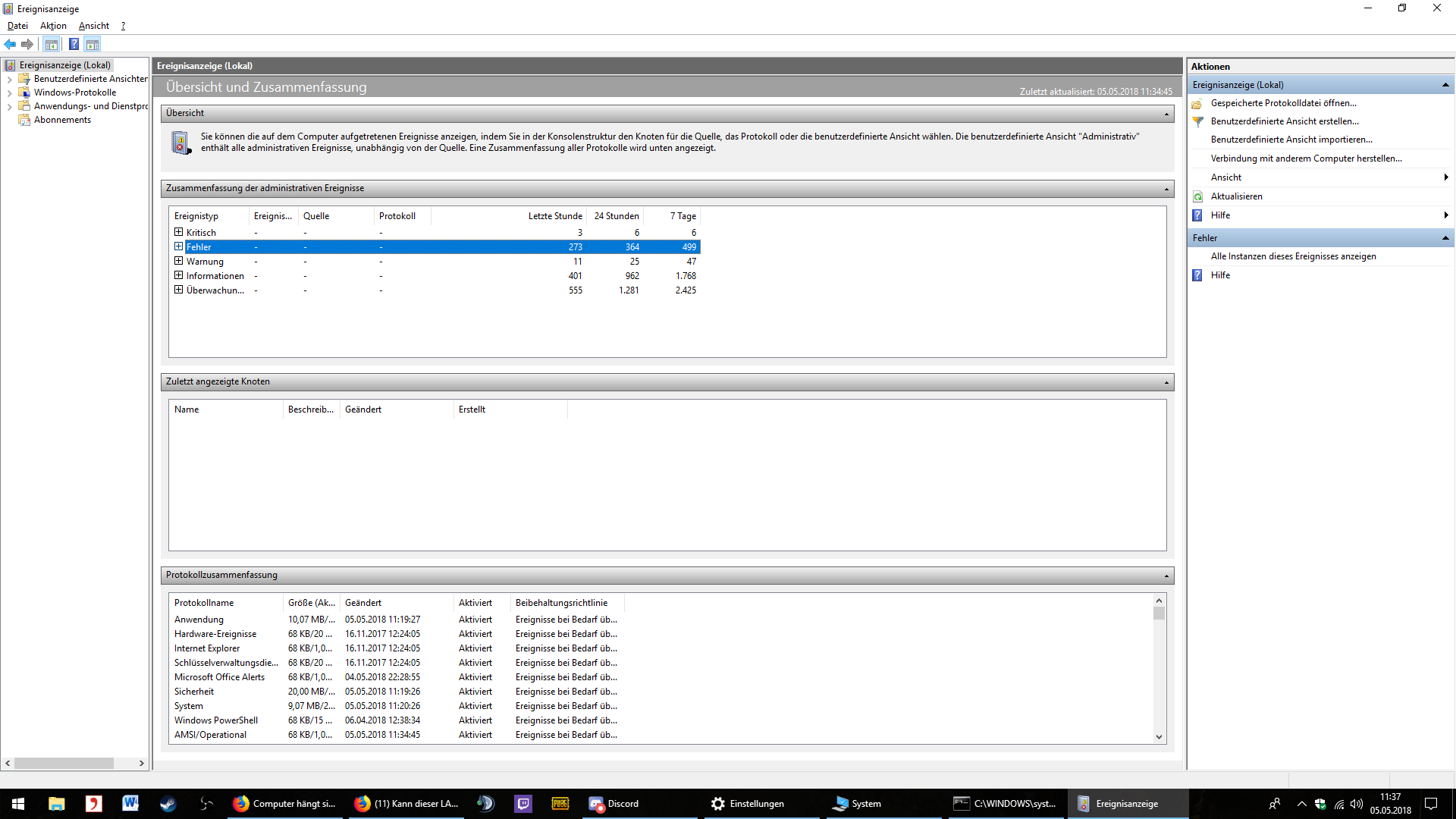Click Verbindung mit anderem Computer herstellen

coord(1306,158)
